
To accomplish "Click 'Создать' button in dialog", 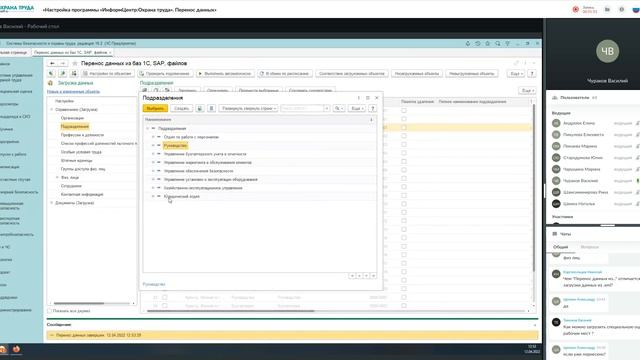I will 182,108.
